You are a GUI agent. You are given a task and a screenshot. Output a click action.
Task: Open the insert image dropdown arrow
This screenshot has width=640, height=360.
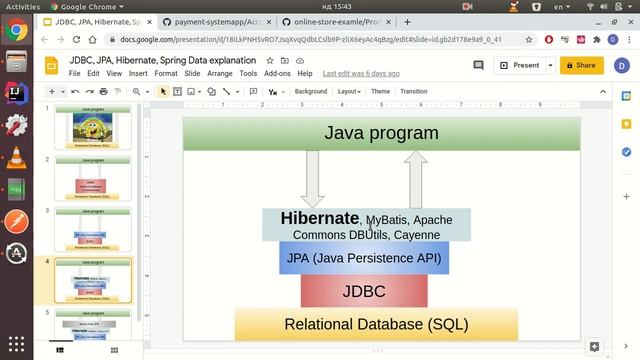click(x=200, y=92)
